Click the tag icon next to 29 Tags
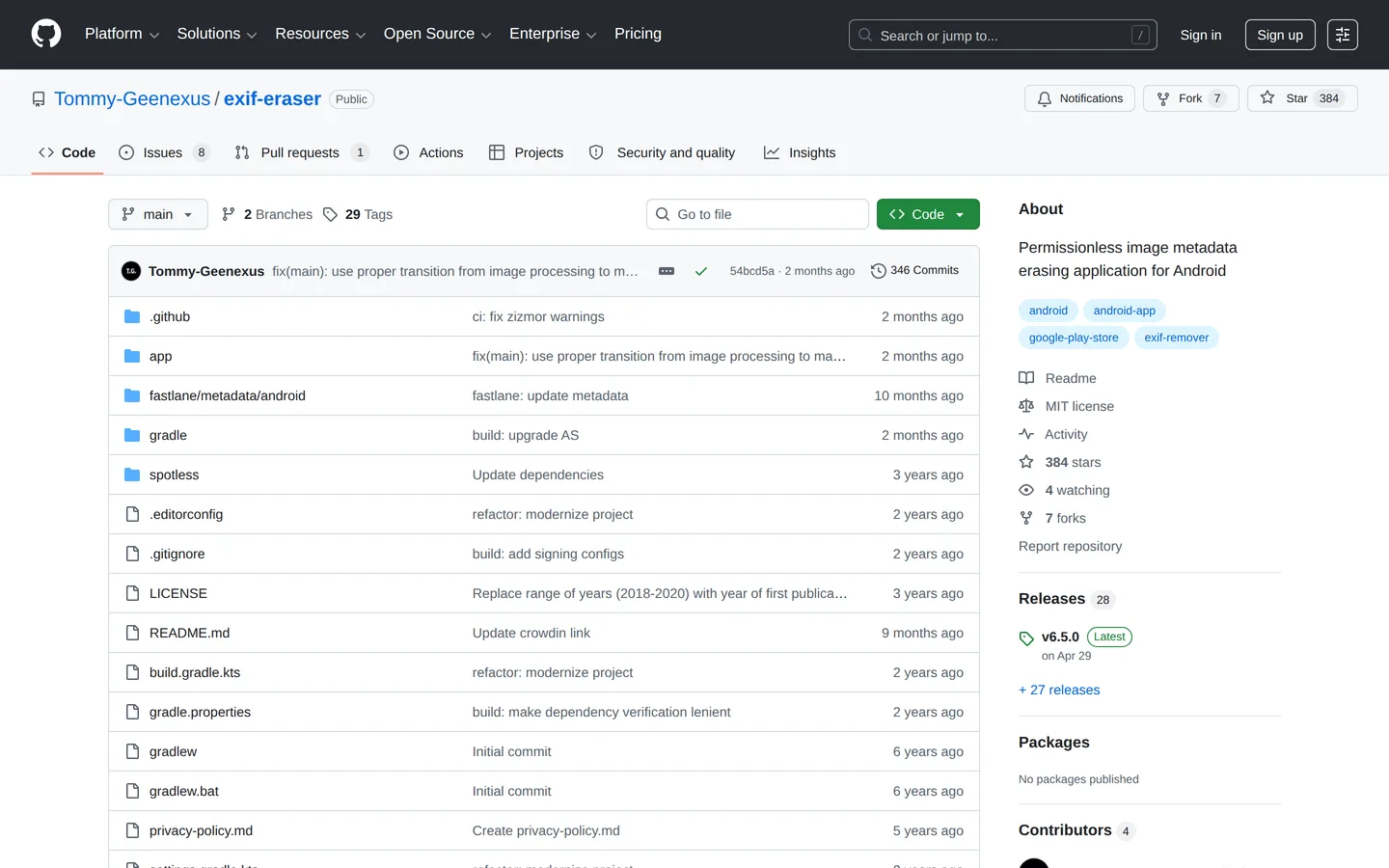The height and width of the screenshot is (868, 1389). point(330,214)
